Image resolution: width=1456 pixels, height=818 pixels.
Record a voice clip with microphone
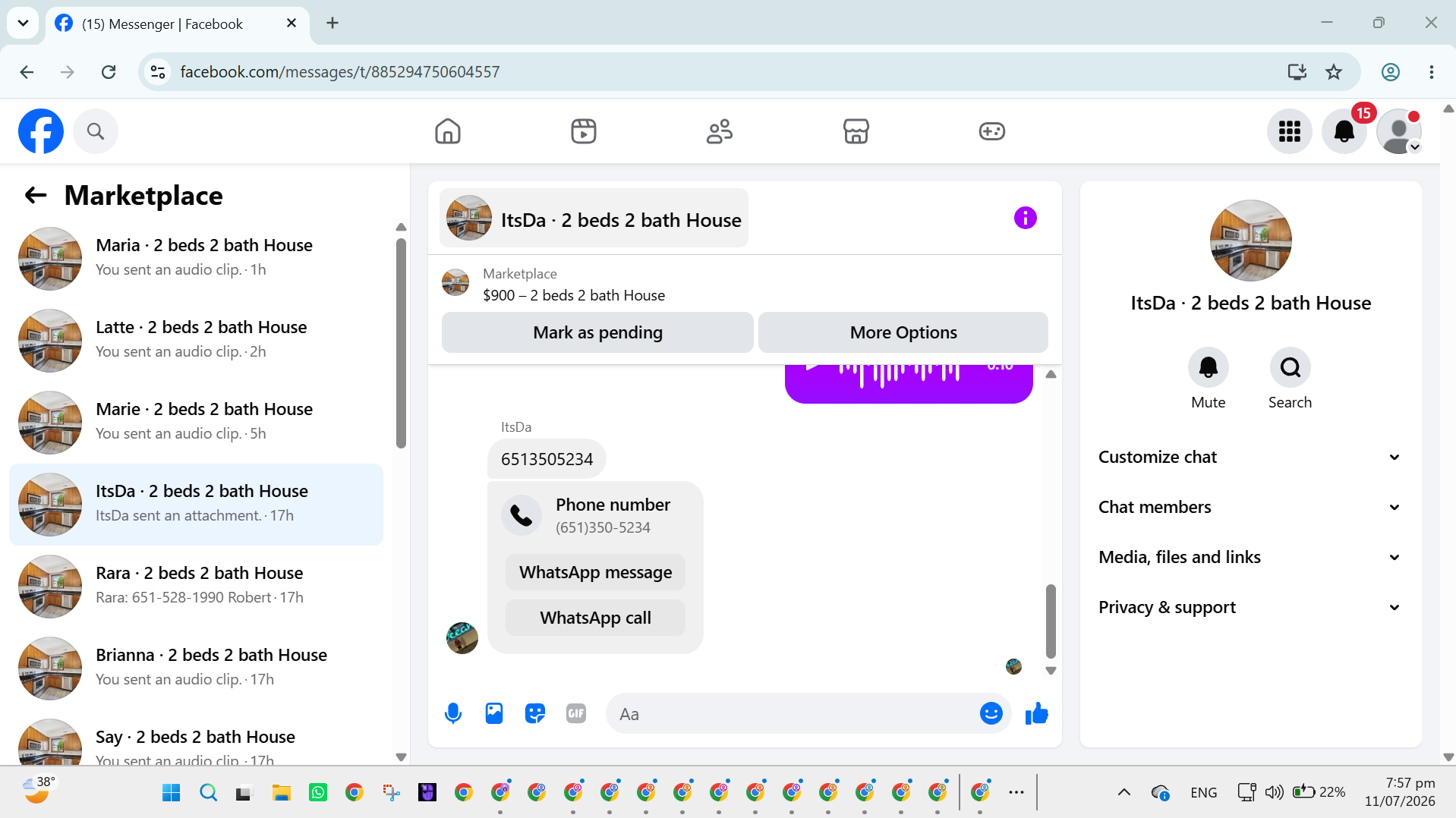pyautogui.click(x=453, y=713)
